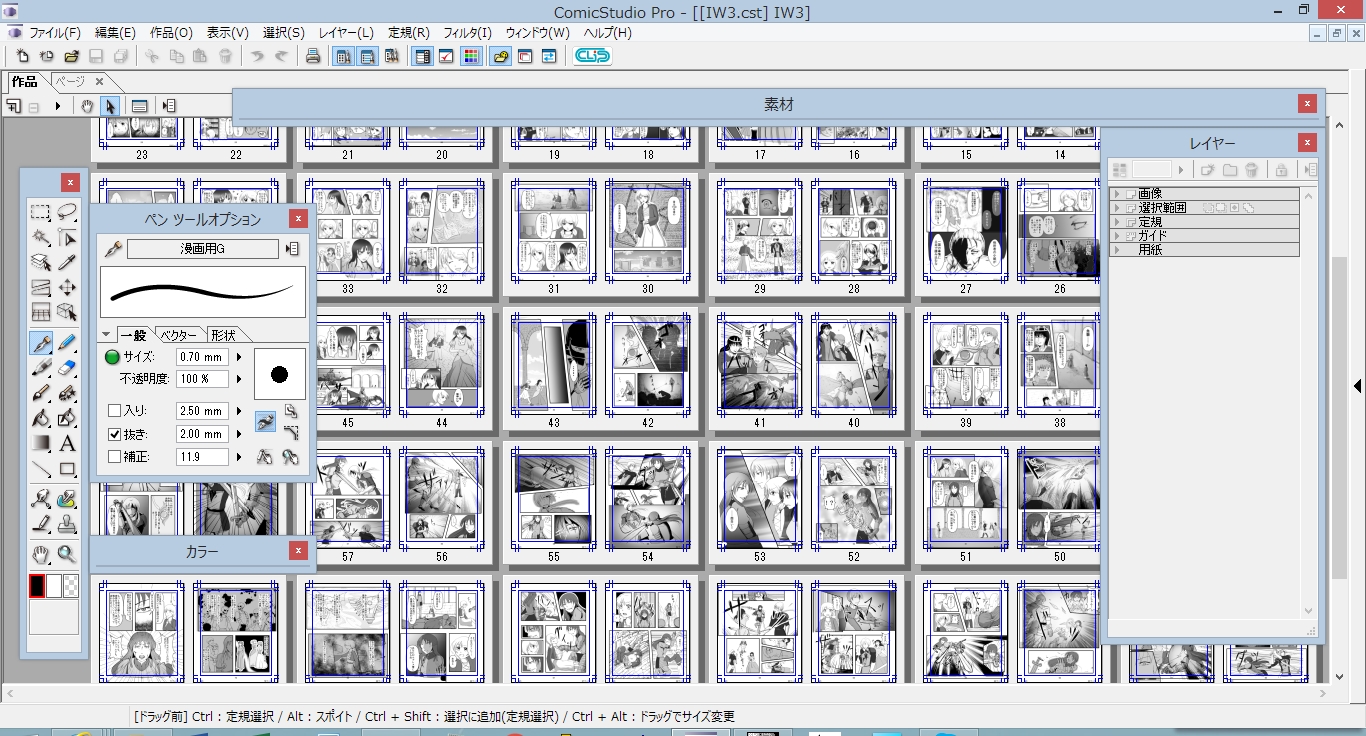Expand the 選択範囲 layer group
The height and width of the screenshot is (736, 1366).
coord(1116,208)
